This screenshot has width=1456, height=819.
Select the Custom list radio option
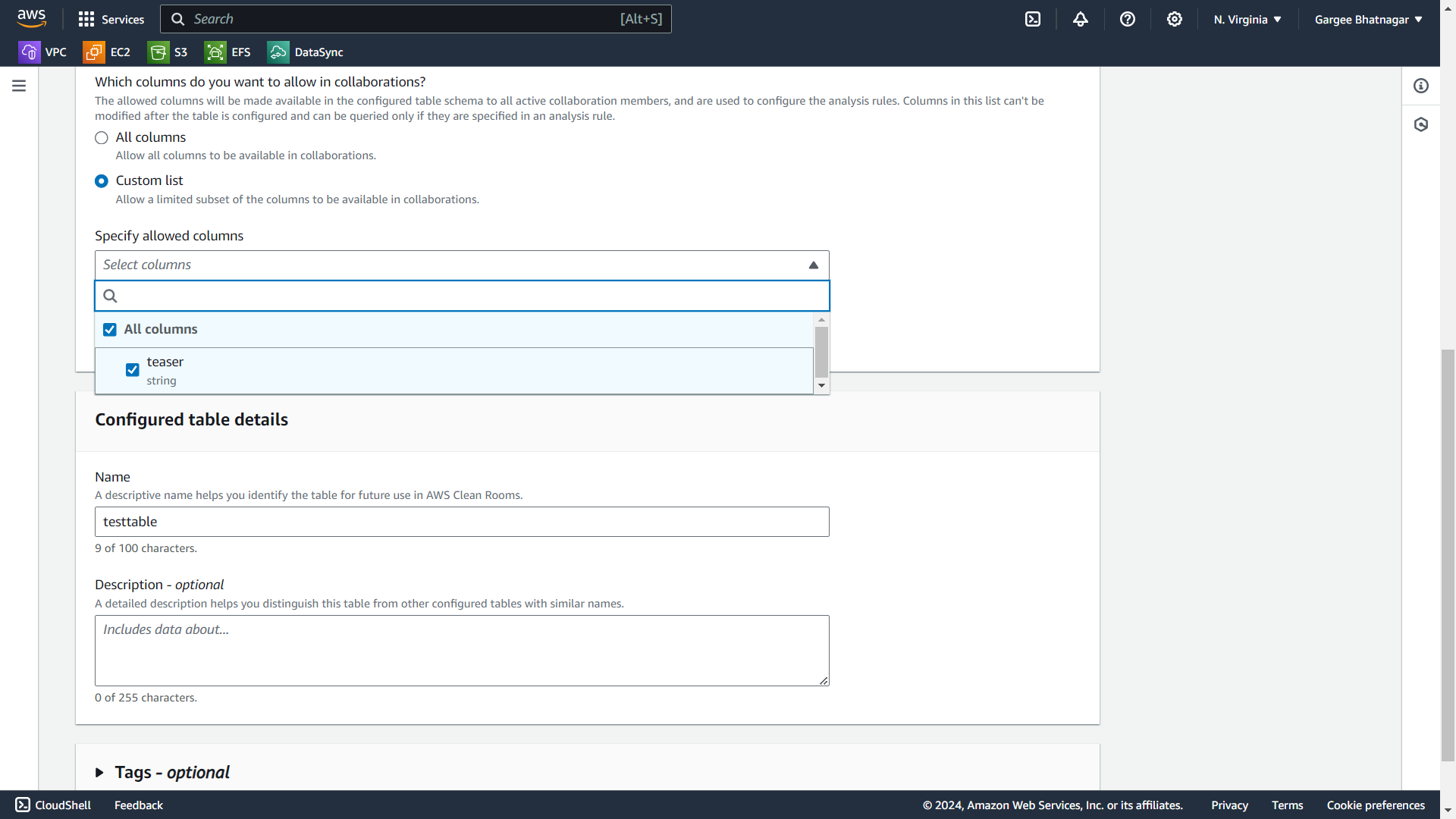pyautogui.click(x=102, y=181)
